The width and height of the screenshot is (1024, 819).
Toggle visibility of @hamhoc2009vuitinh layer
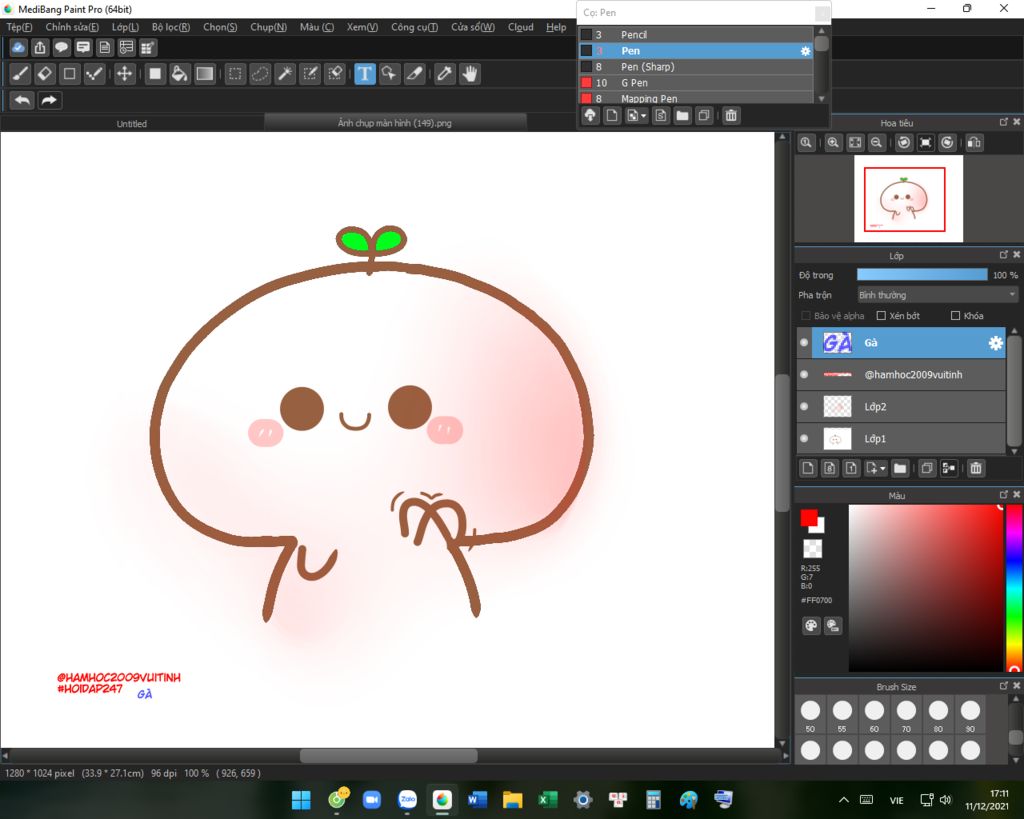tap(804, 375)
